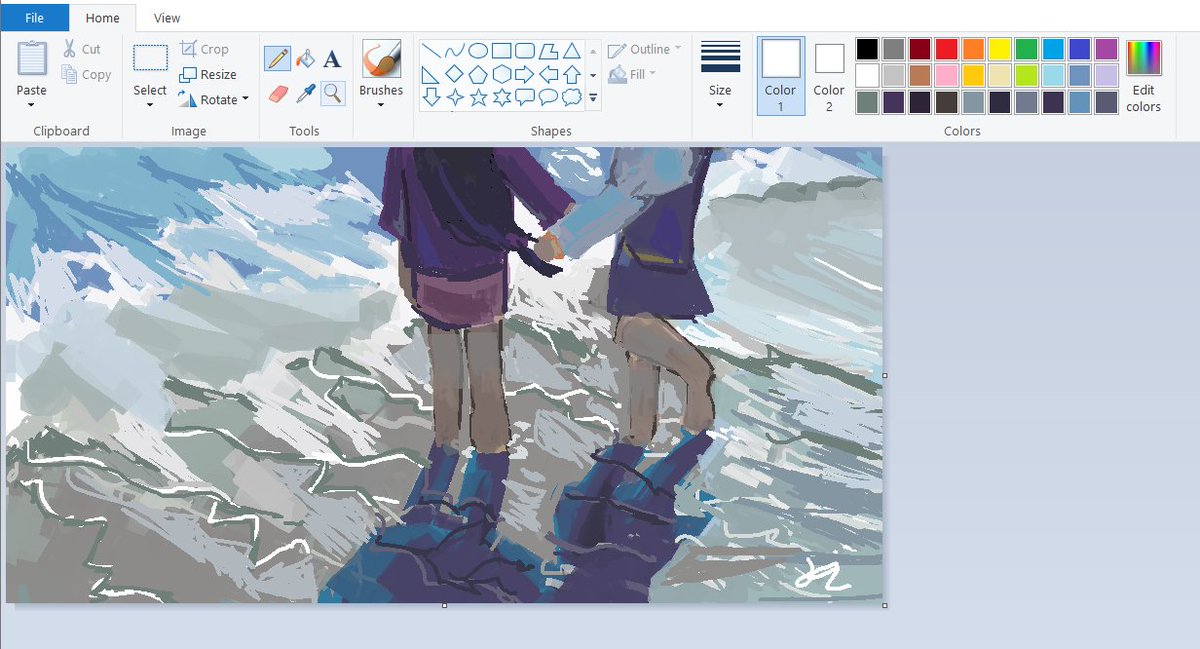
Task: Choose the Rounded rectangular callout shape
Action: 525,97
